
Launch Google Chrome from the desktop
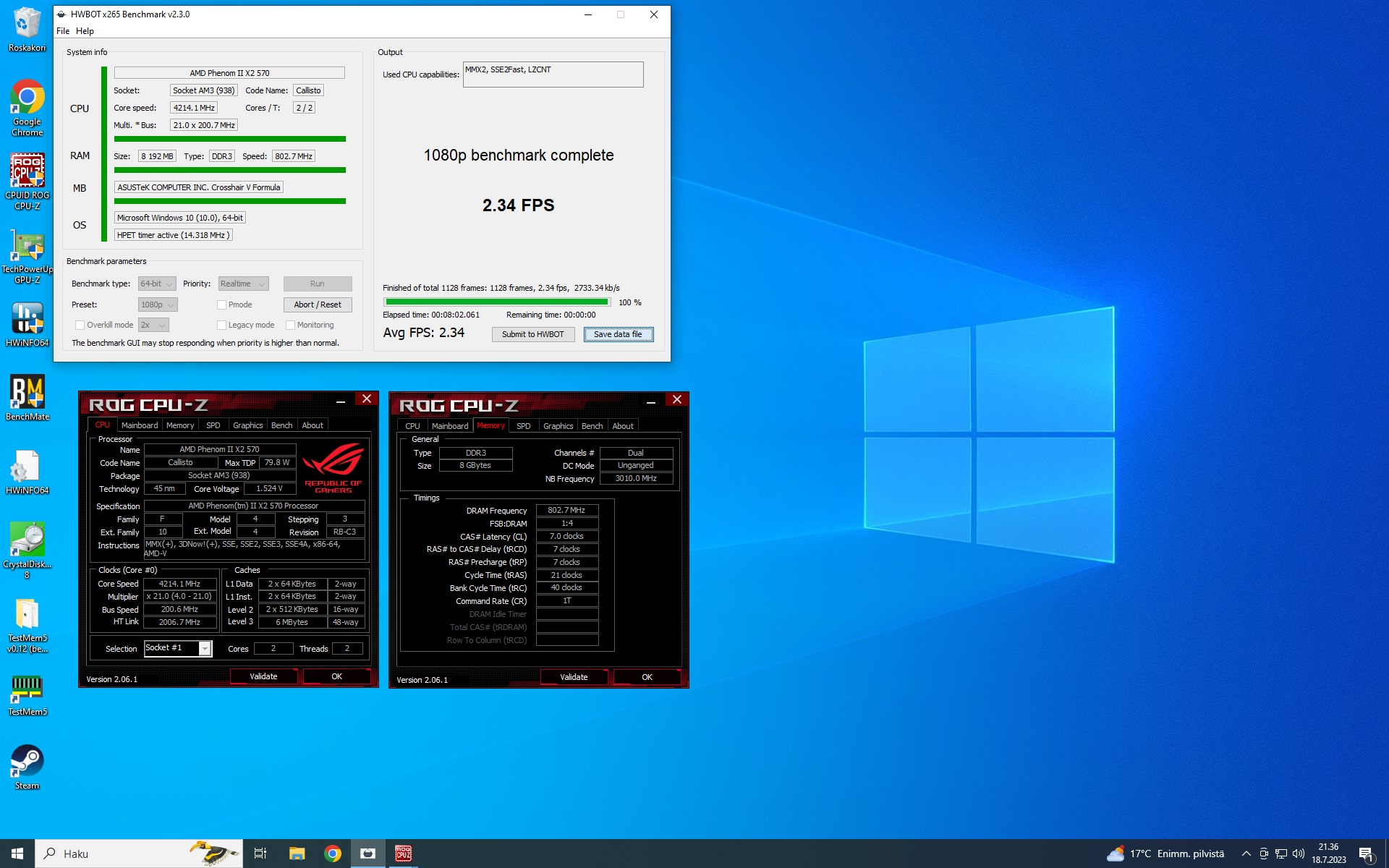pyautogui.click(x=27, y=107)
